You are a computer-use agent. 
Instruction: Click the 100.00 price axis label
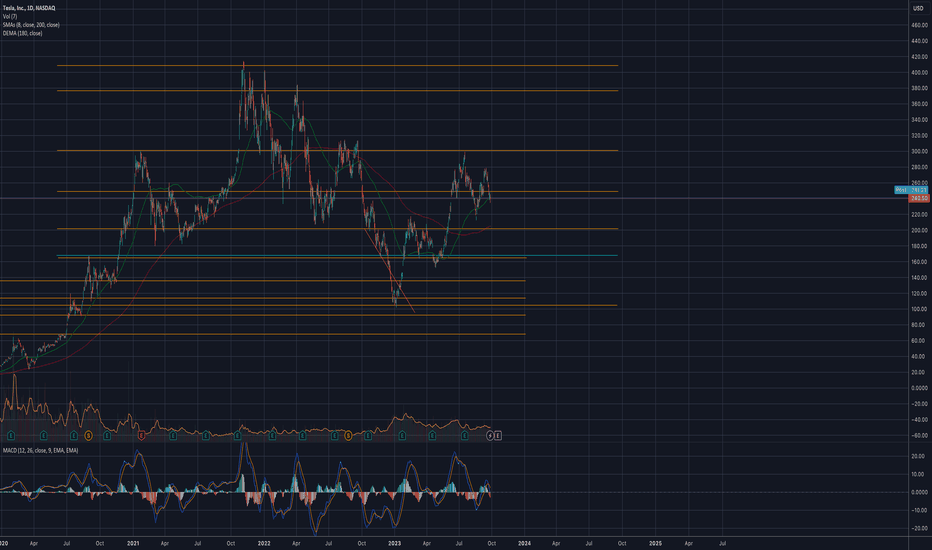click(920, 309)
